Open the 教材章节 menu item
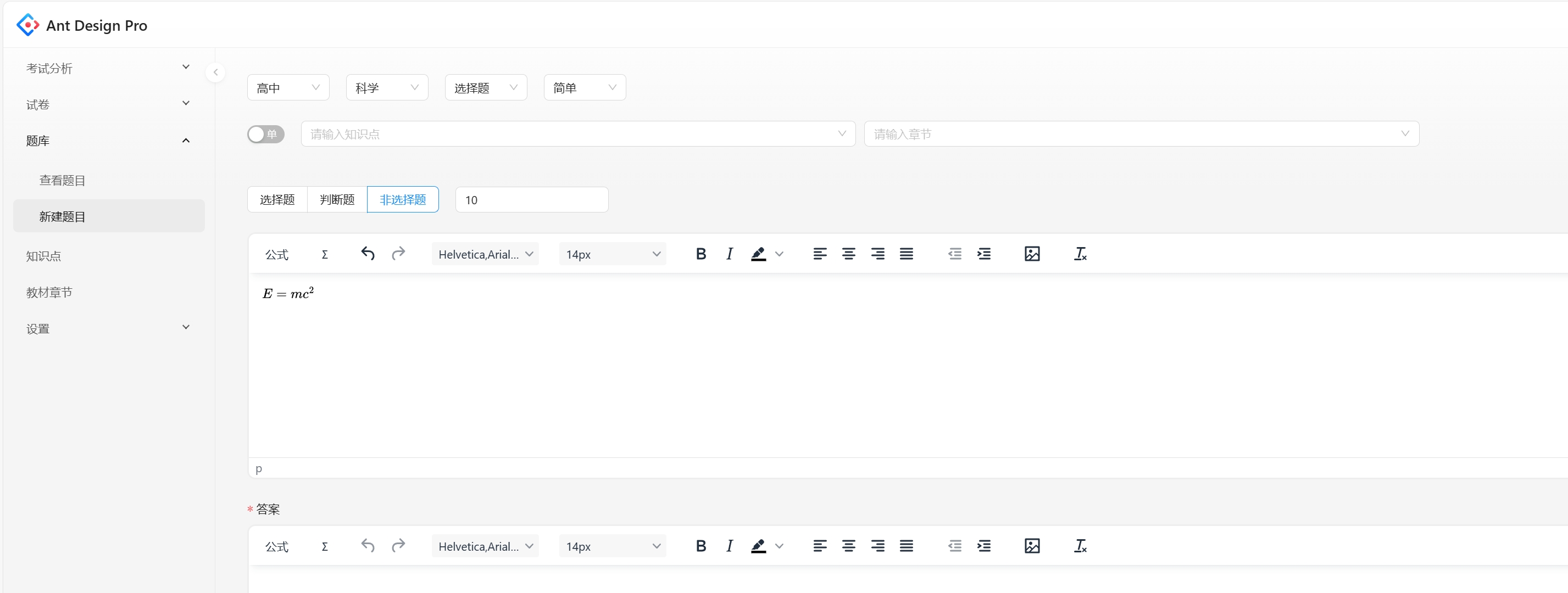The image size is (1568, 593). 109,292
